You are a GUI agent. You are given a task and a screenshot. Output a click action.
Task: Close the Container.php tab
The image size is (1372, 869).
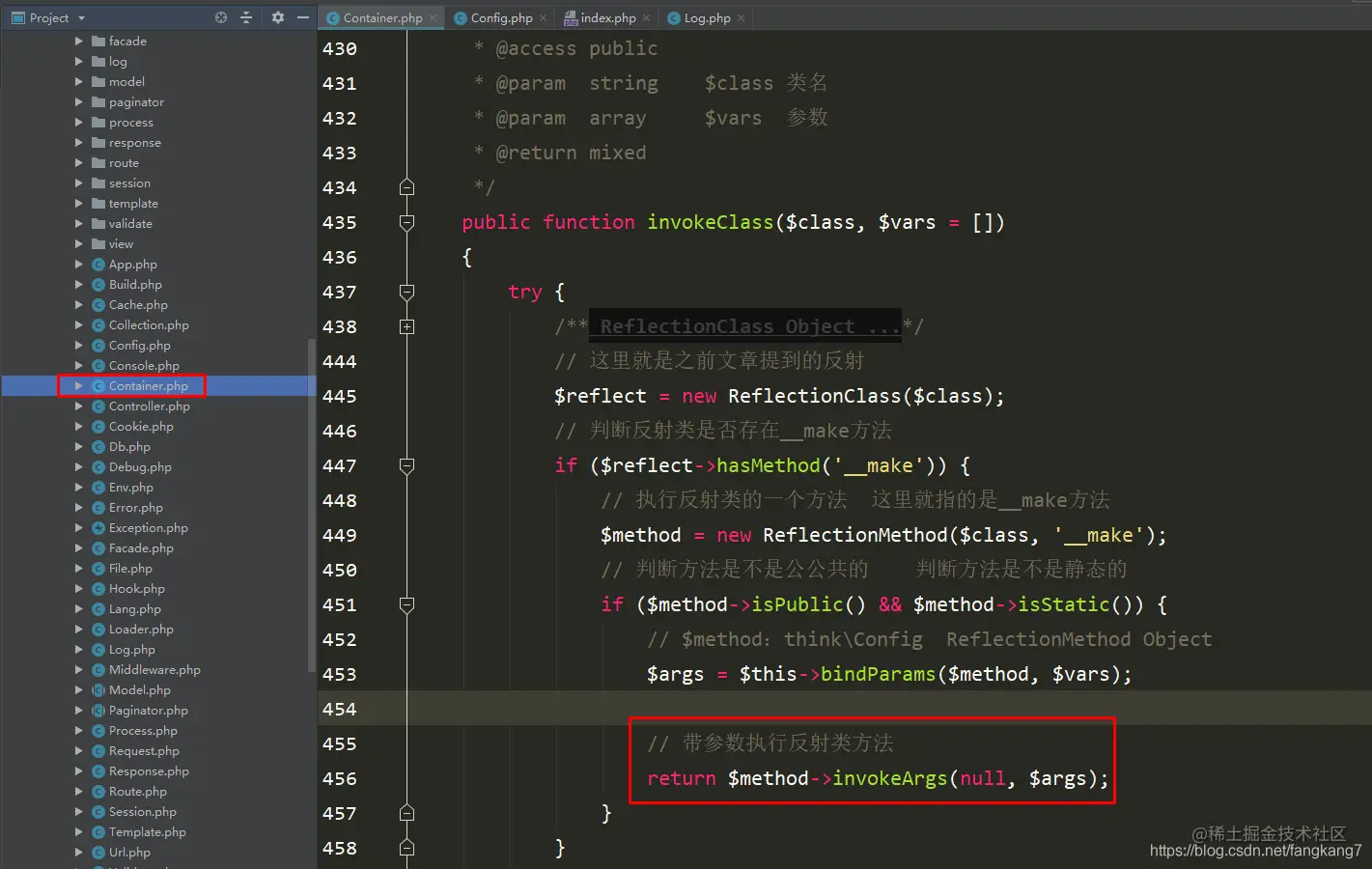coord(433,17)
